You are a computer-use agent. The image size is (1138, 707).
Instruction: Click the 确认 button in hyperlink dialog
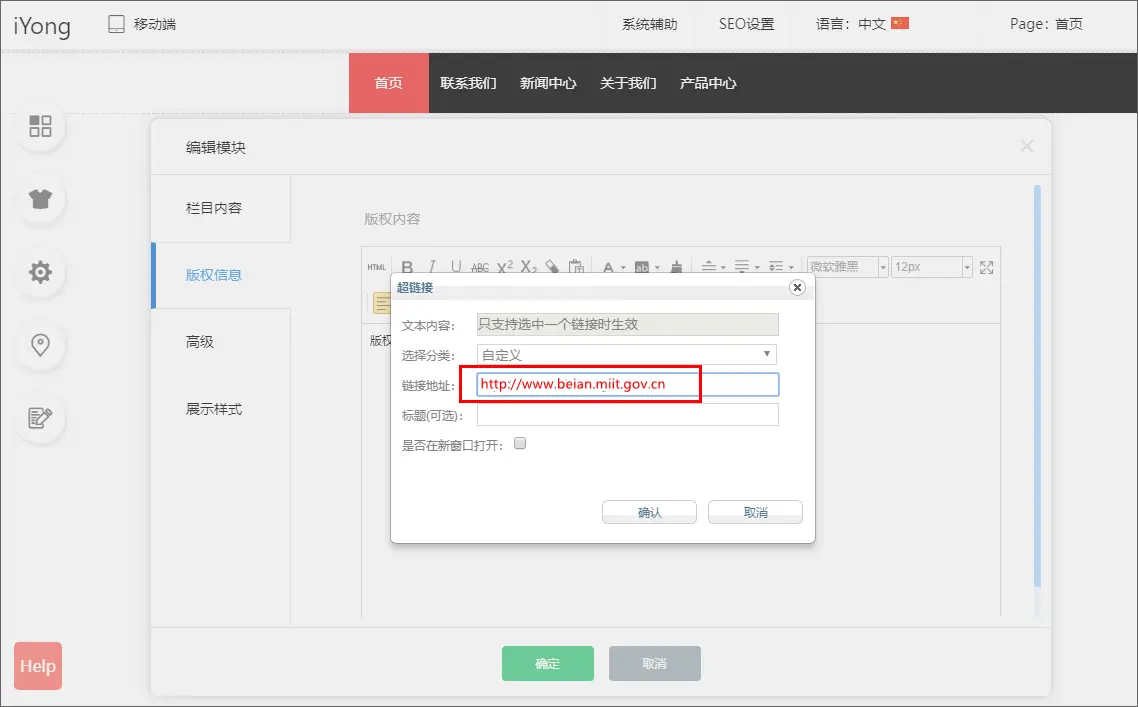coord(649,512)
